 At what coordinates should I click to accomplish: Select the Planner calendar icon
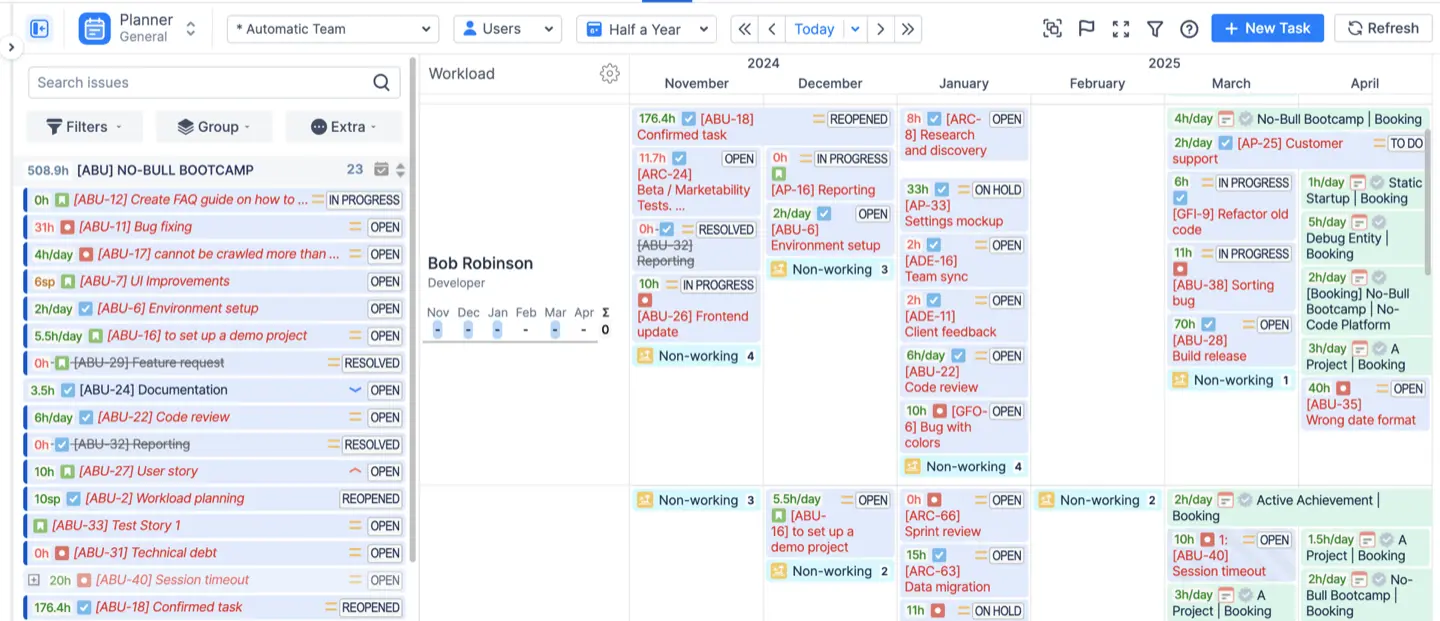coord(94,28)
